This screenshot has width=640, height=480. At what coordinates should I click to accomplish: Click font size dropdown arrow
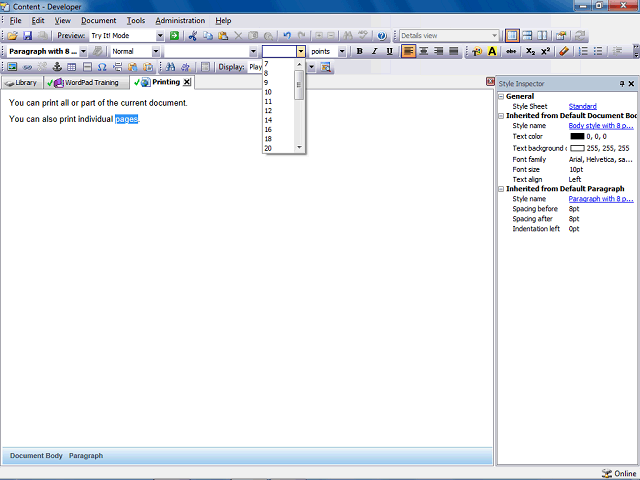click(300, 51)
